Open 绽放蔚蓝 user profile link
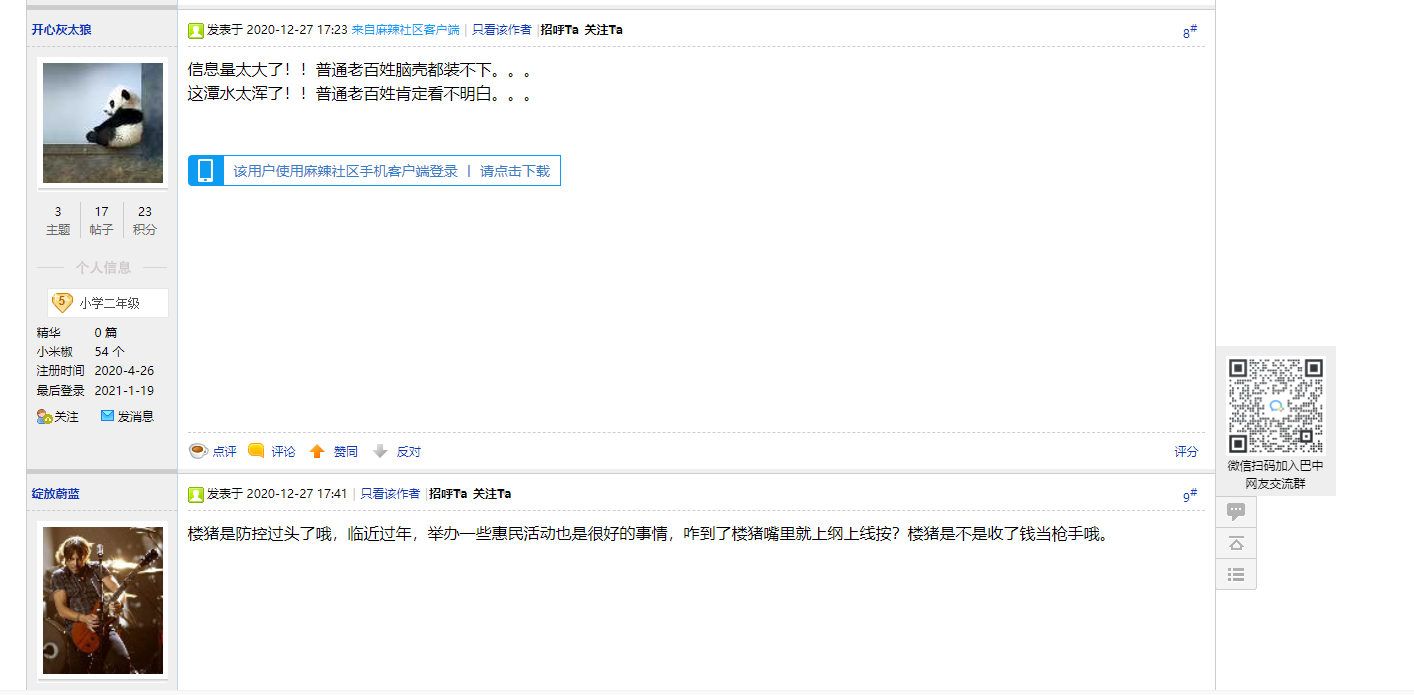 point(56,494)
